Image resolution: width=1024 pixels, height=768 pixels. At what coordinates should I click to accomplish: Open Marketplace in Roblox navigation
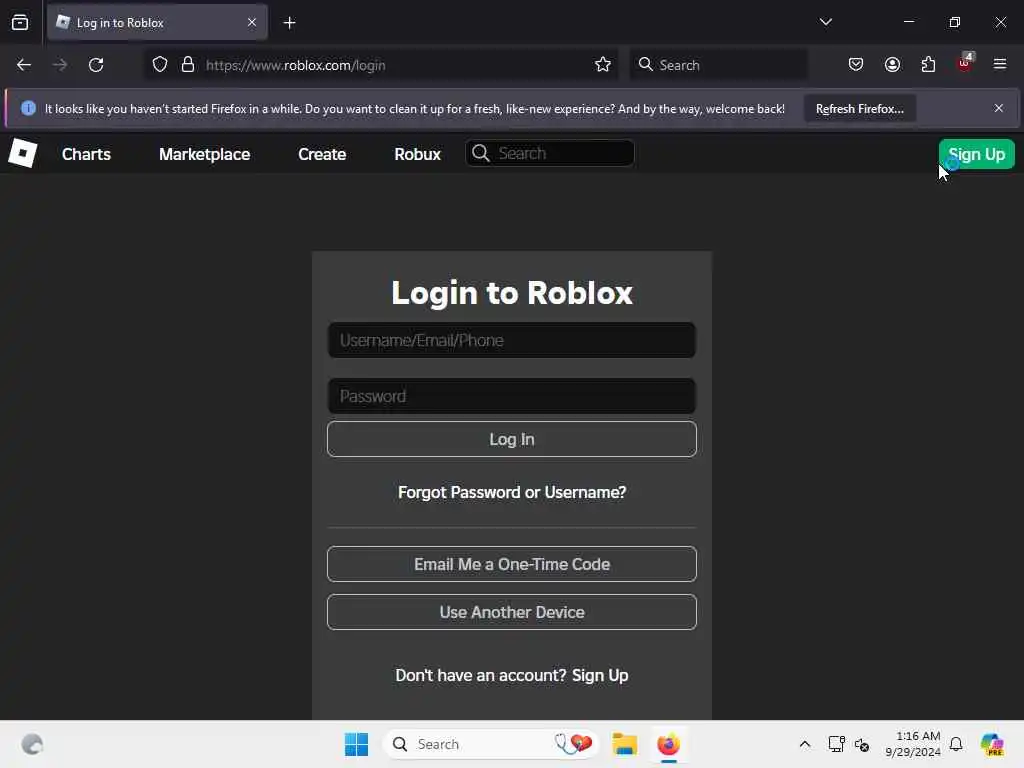pos(204,155)
